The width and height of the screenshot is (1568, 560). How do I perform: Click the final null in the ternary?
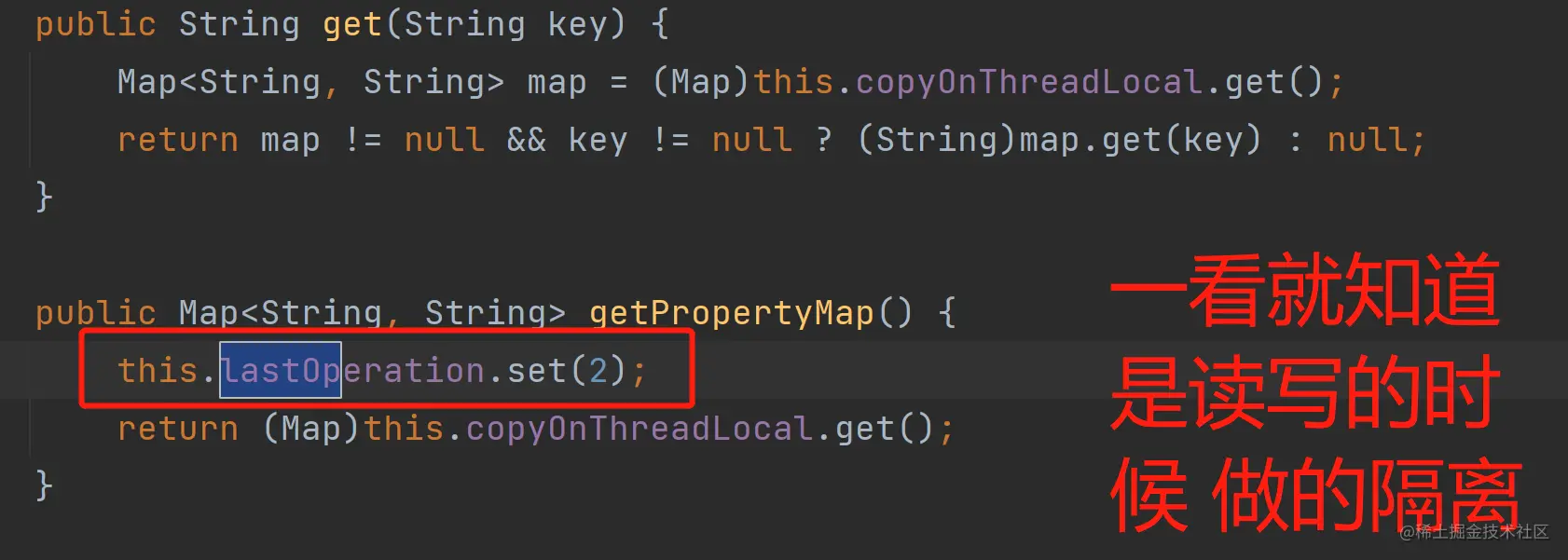pos(1368,140)
